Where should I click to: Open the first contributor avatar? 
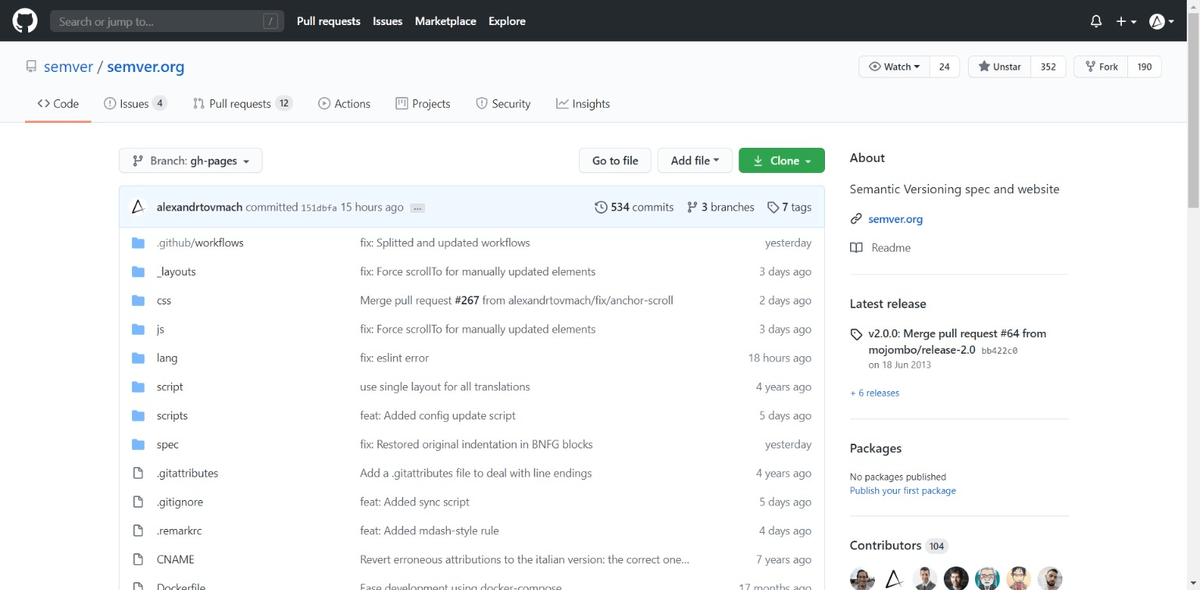[x=862, y=579]
